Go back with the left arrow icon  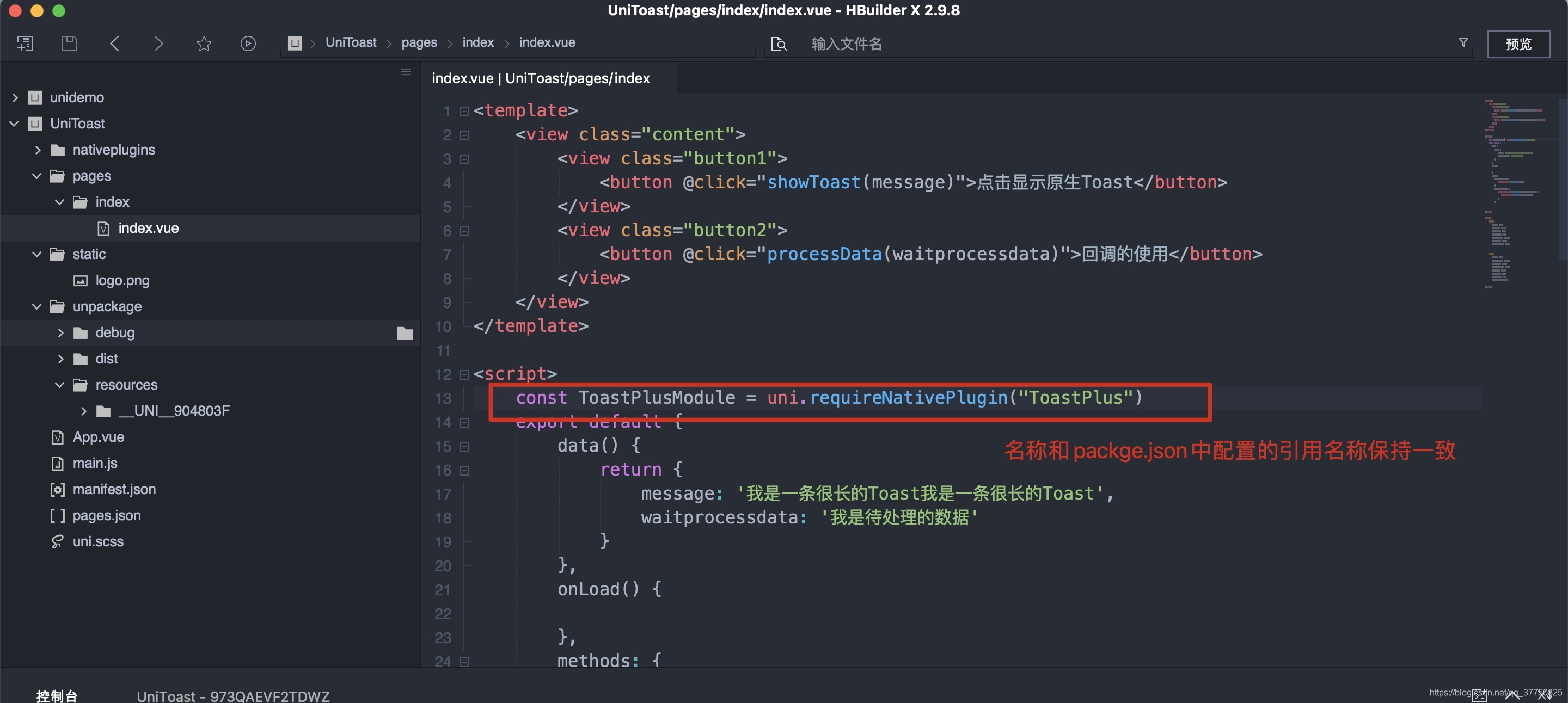click(x=114, y=43)
